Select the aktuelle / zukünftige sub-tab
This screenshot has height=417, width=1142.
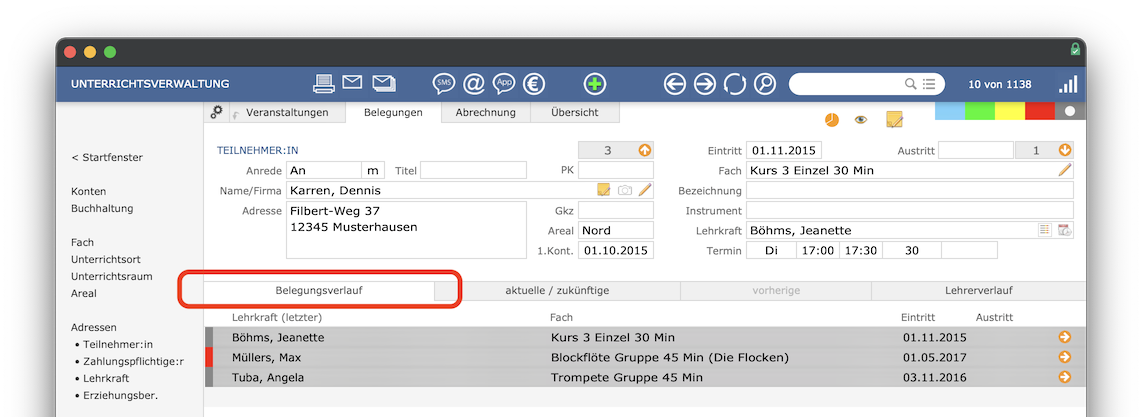pyautogui.click(x=557, y=290)
